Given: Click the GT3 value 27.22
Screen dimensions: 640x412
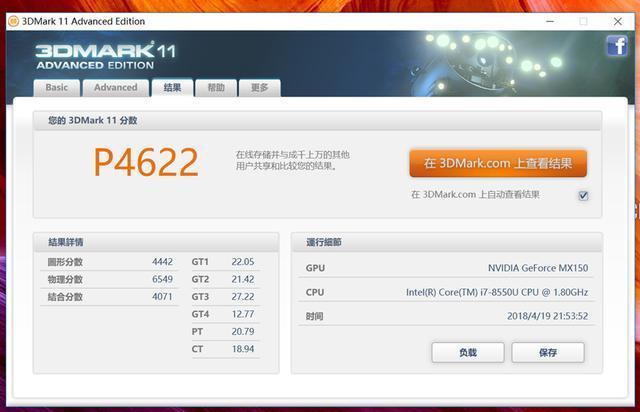Looking at the screenshot, I should click(x=243, y=296).
